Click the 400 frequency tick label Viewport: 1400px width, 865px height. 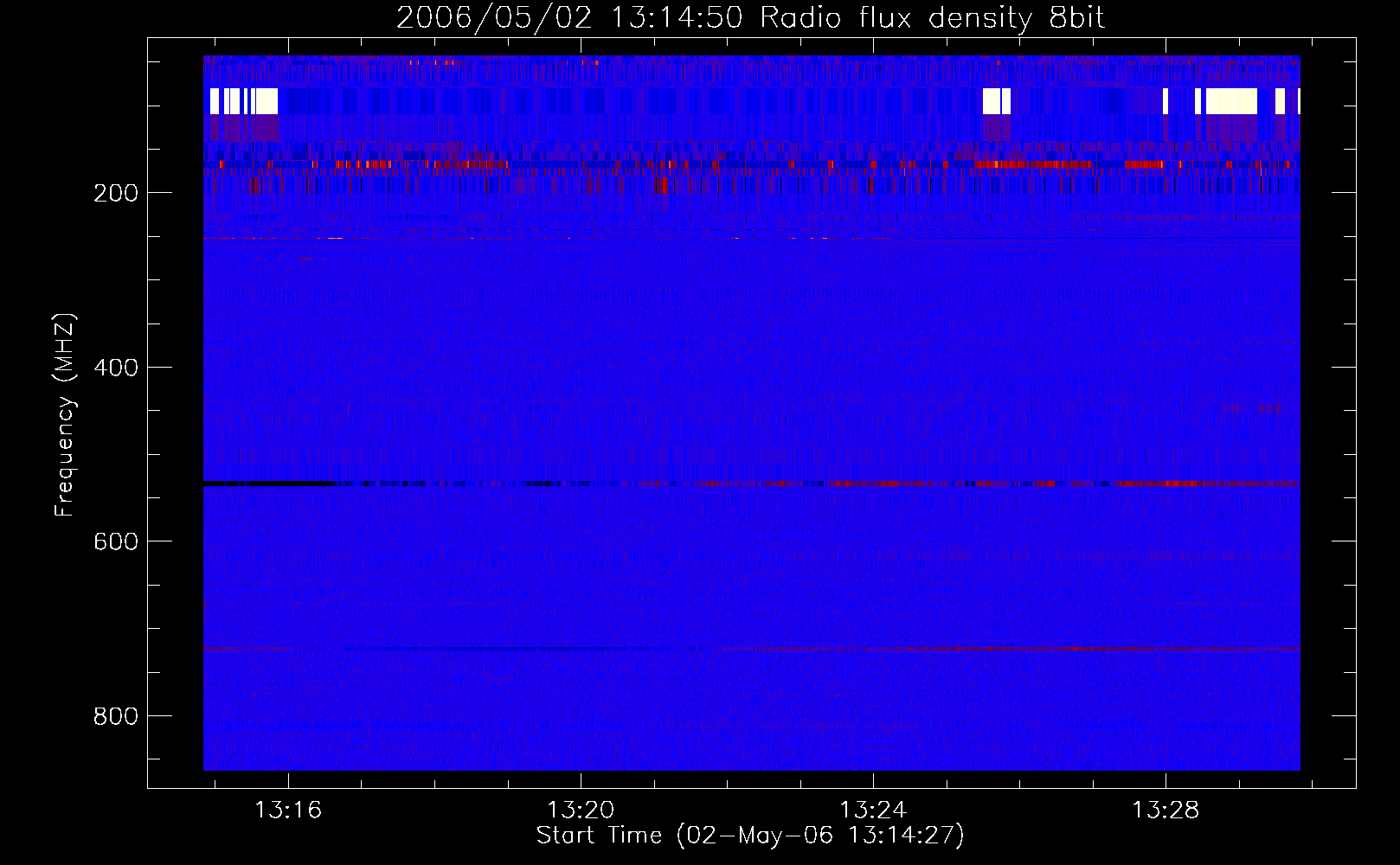(116, 368)
